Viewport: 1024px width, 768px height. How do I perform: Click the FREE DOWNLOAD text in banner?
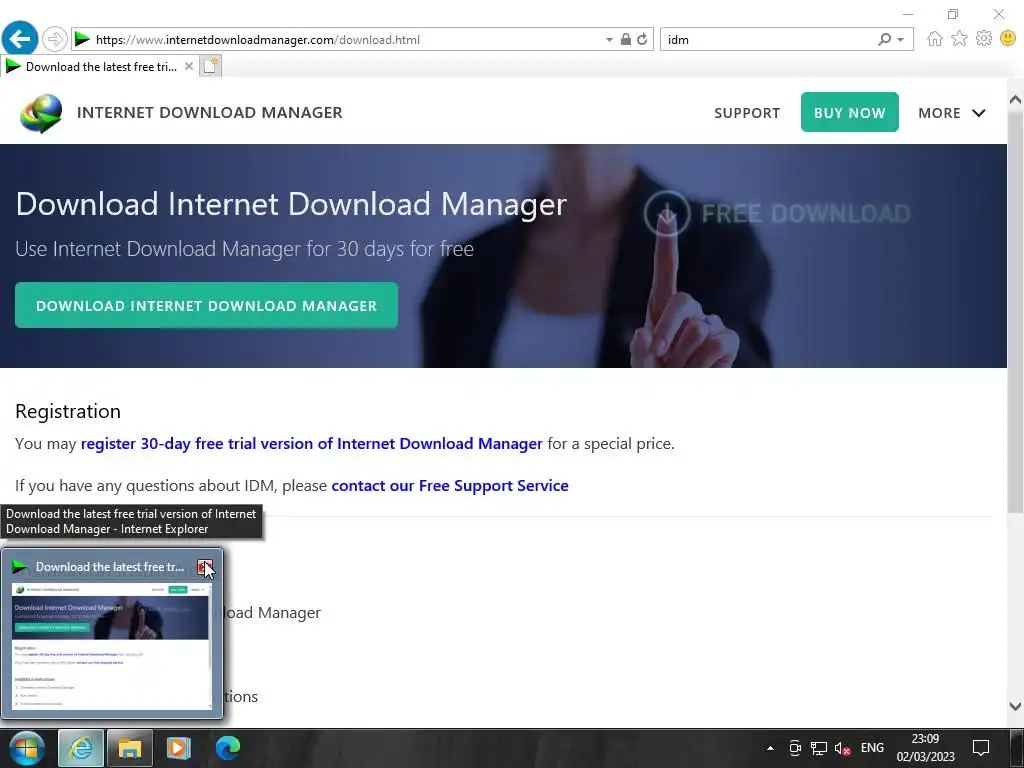(x=806, y=214)
